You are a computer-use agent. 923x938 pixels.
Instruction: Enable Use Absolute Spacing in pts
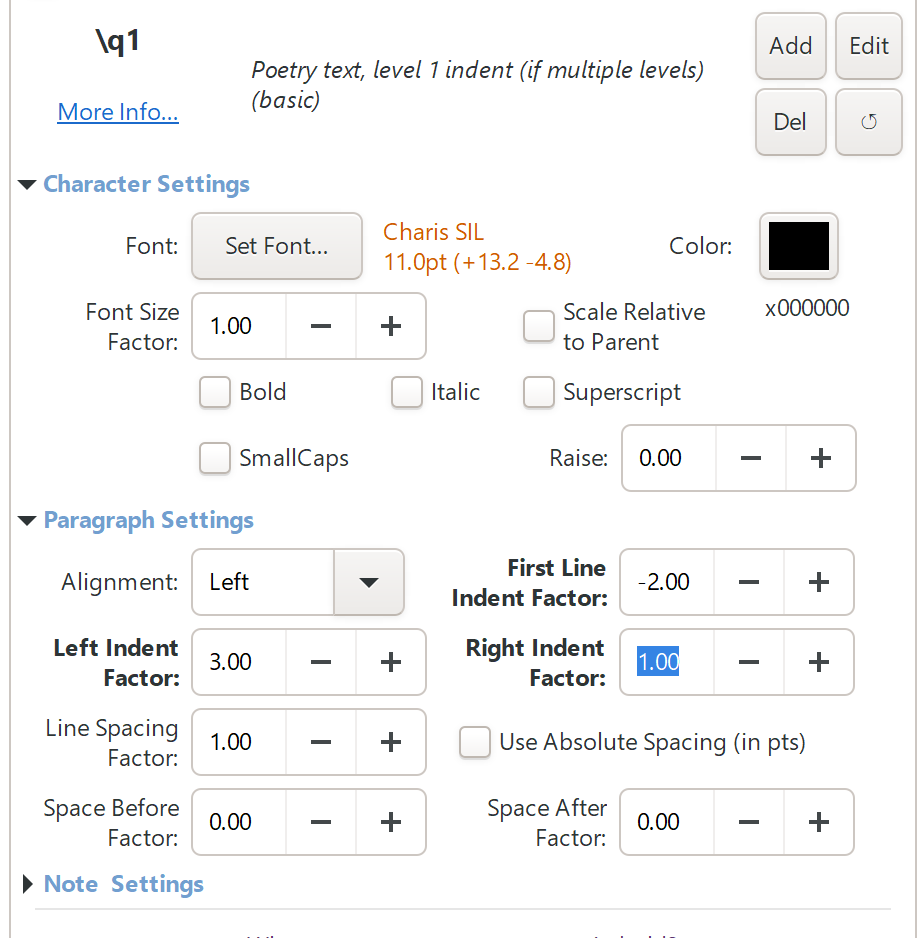point(474,742)
